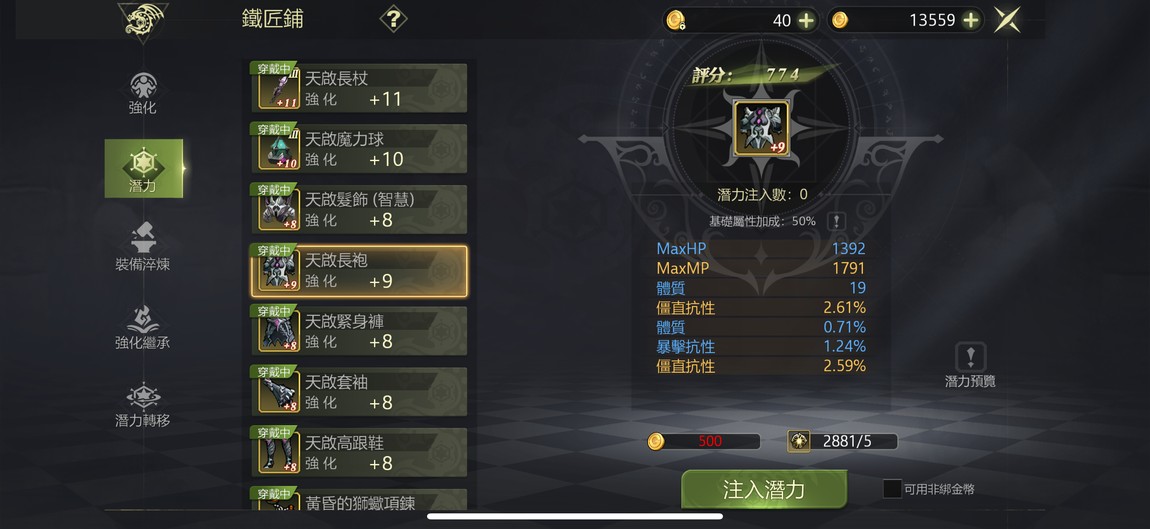Open the help question mark icon
Screen dimensions: 1150x529
[x=393, y=19]
